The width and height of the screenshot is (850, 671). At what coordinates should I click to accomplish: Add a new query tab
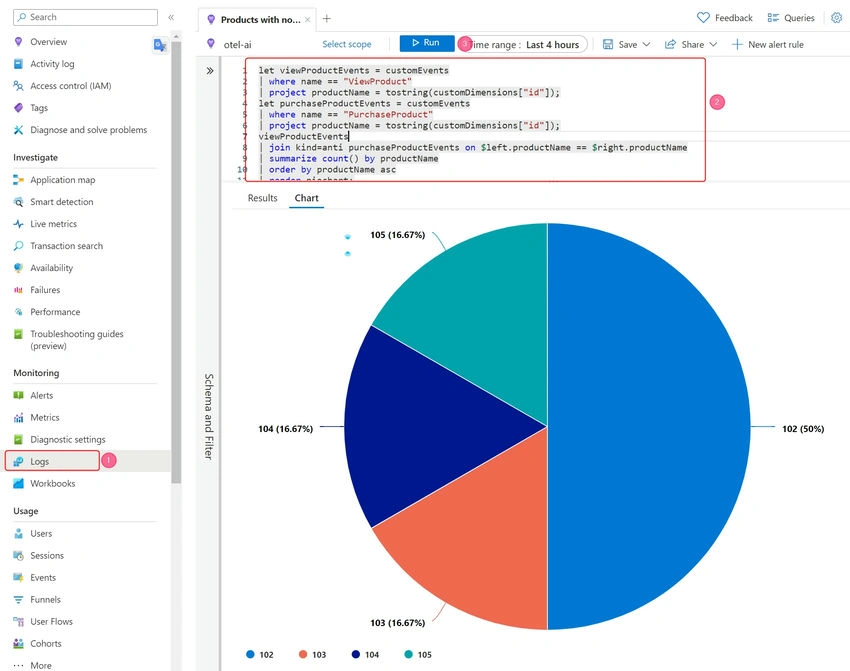click(326, 19)
